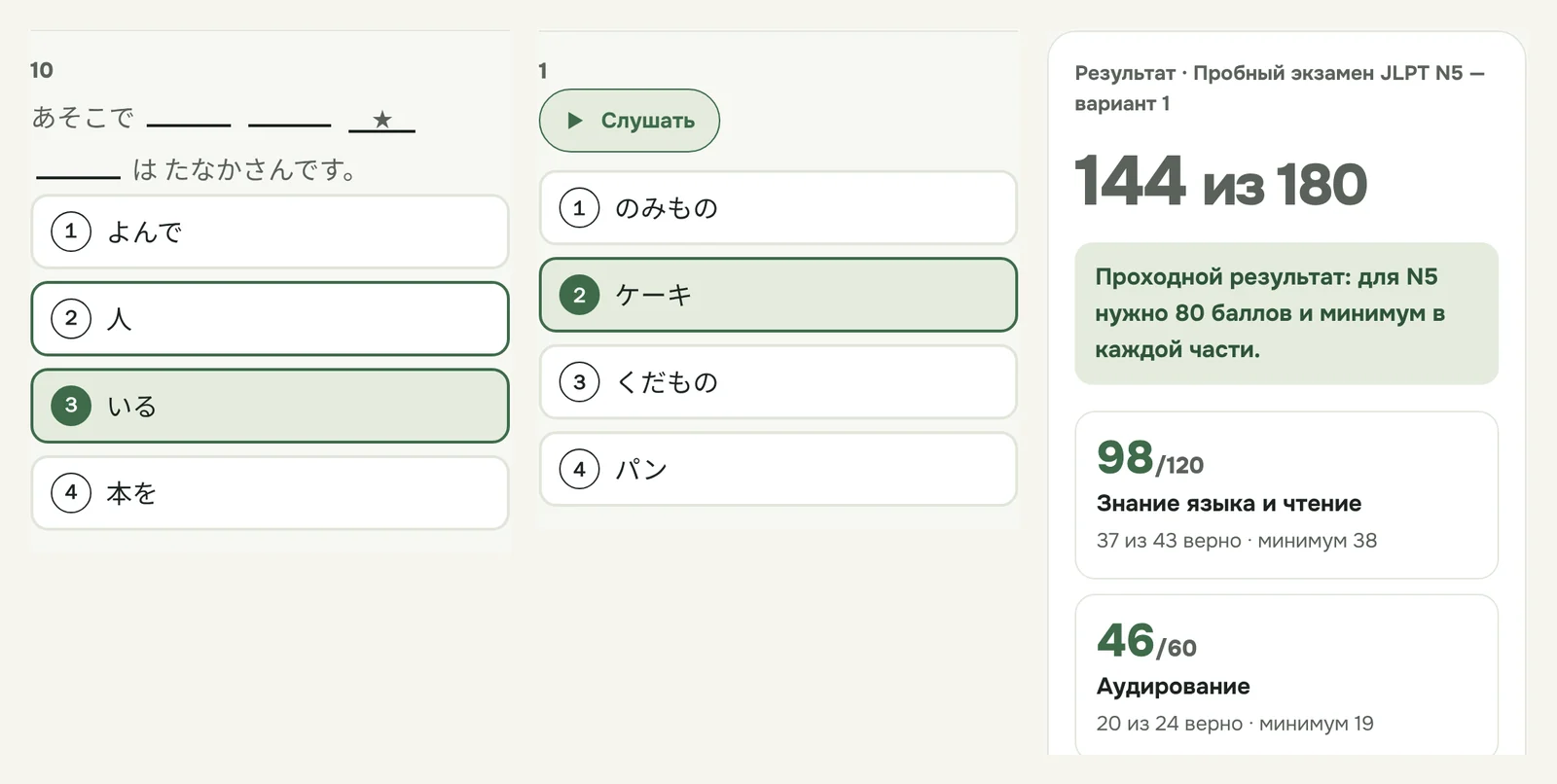Click question number 10 label

tap(42, 70)
